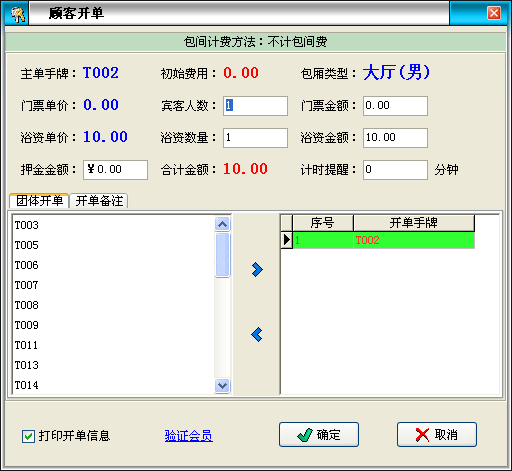Click the scroll-down arrow of the tag list
Screen dimensions: 512x471
point(222,386)
